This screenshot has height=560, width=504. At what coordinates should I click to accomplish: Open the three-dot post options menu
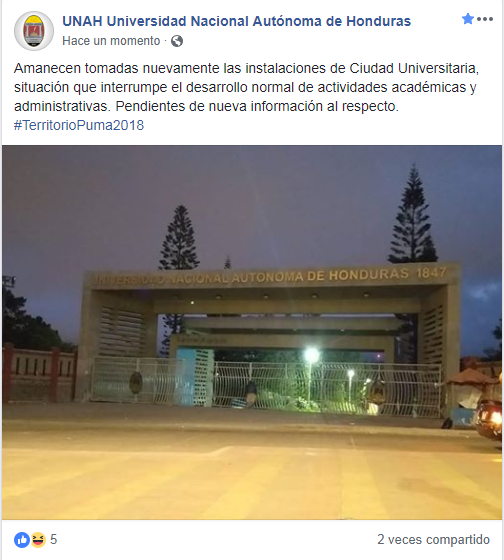pyautogui.click(x=485, y=19)
